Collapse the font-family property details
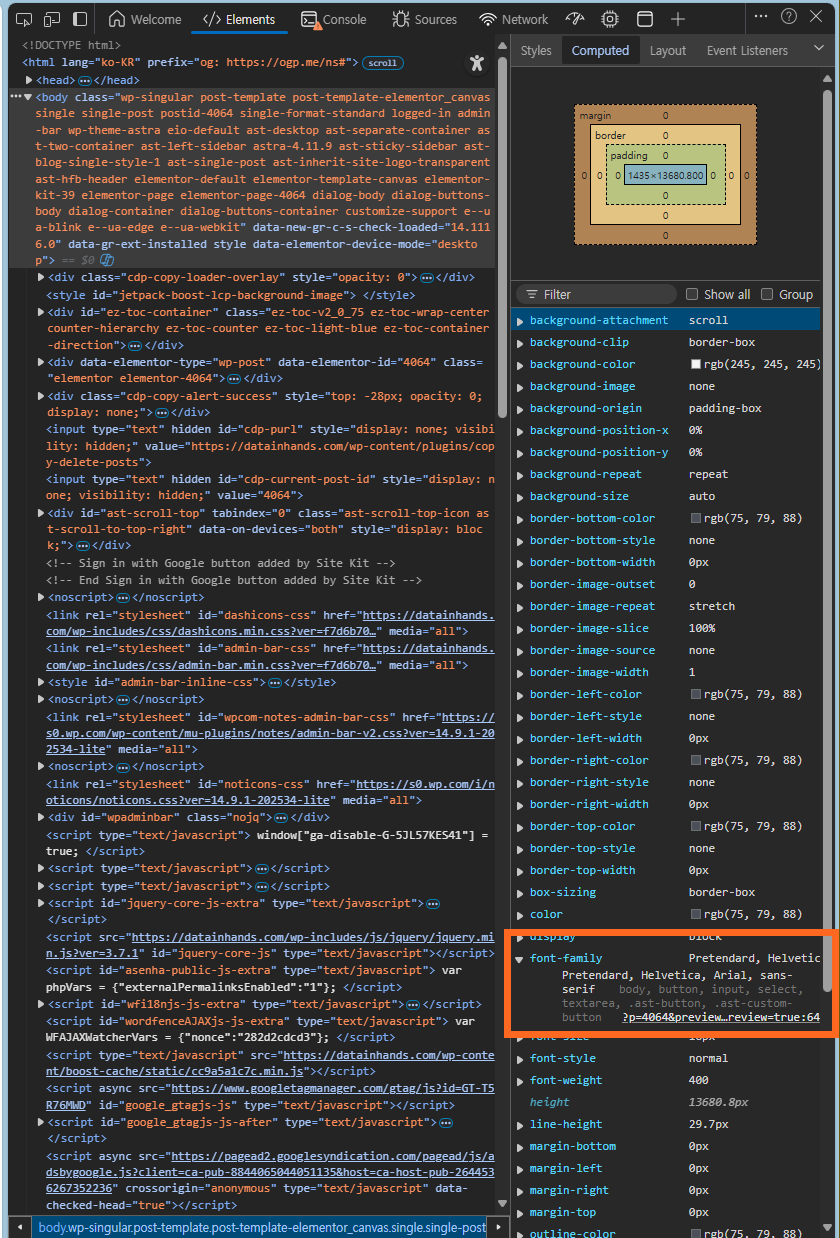Image resolution: width=840 pixels, height=1238 pixels. click(519, 957)
